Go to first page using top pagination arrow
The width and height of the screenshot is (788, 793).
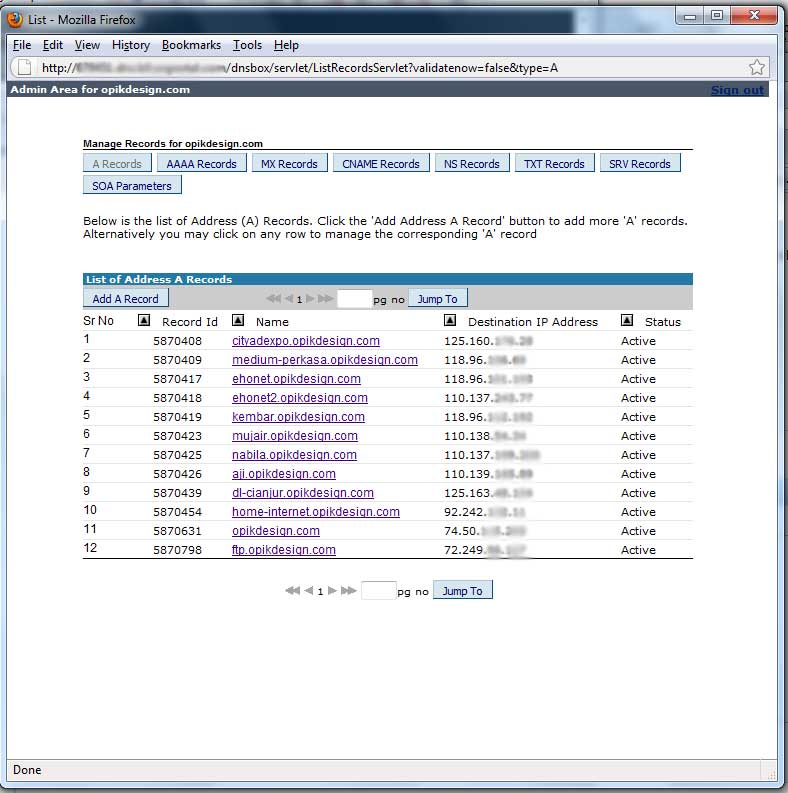273,299
